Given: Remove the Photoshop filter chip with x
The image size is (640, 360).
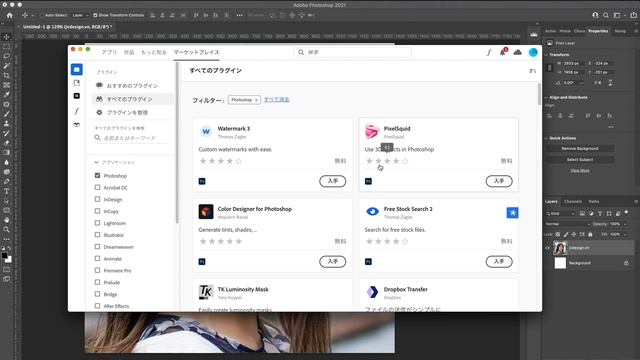Looking at the screenshot, I should tap(256, 100).
